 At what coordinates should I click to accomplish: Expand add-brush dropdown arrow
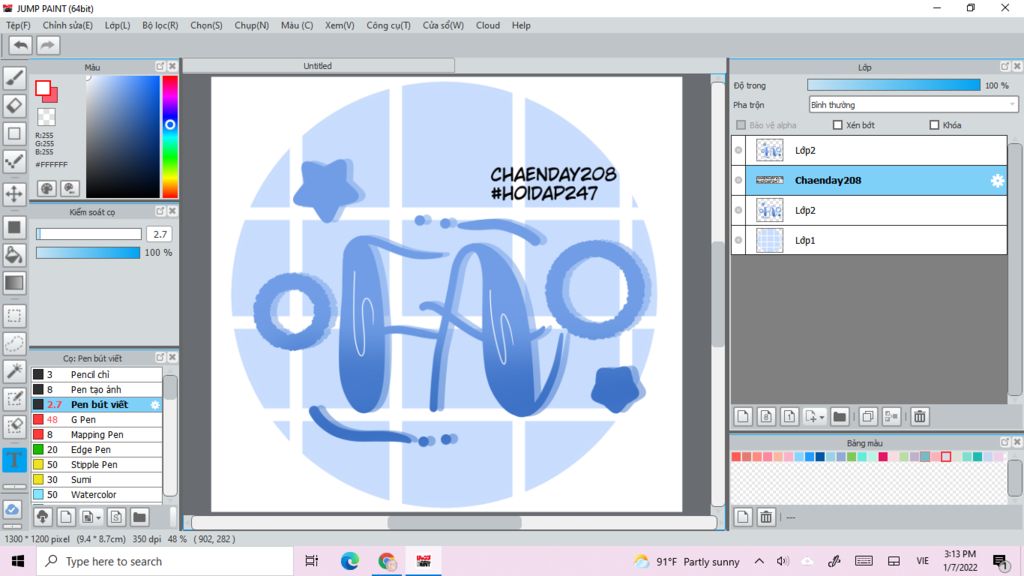[99, 518]
